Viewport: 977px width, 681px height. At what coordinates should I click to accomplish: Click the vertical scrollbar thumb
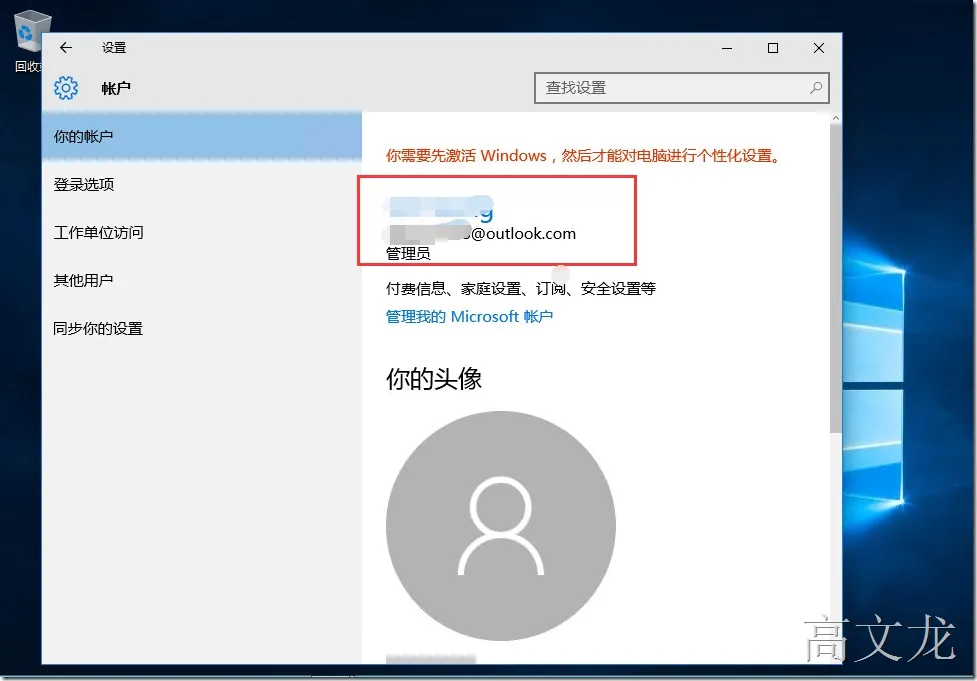(x=836, y=279)
